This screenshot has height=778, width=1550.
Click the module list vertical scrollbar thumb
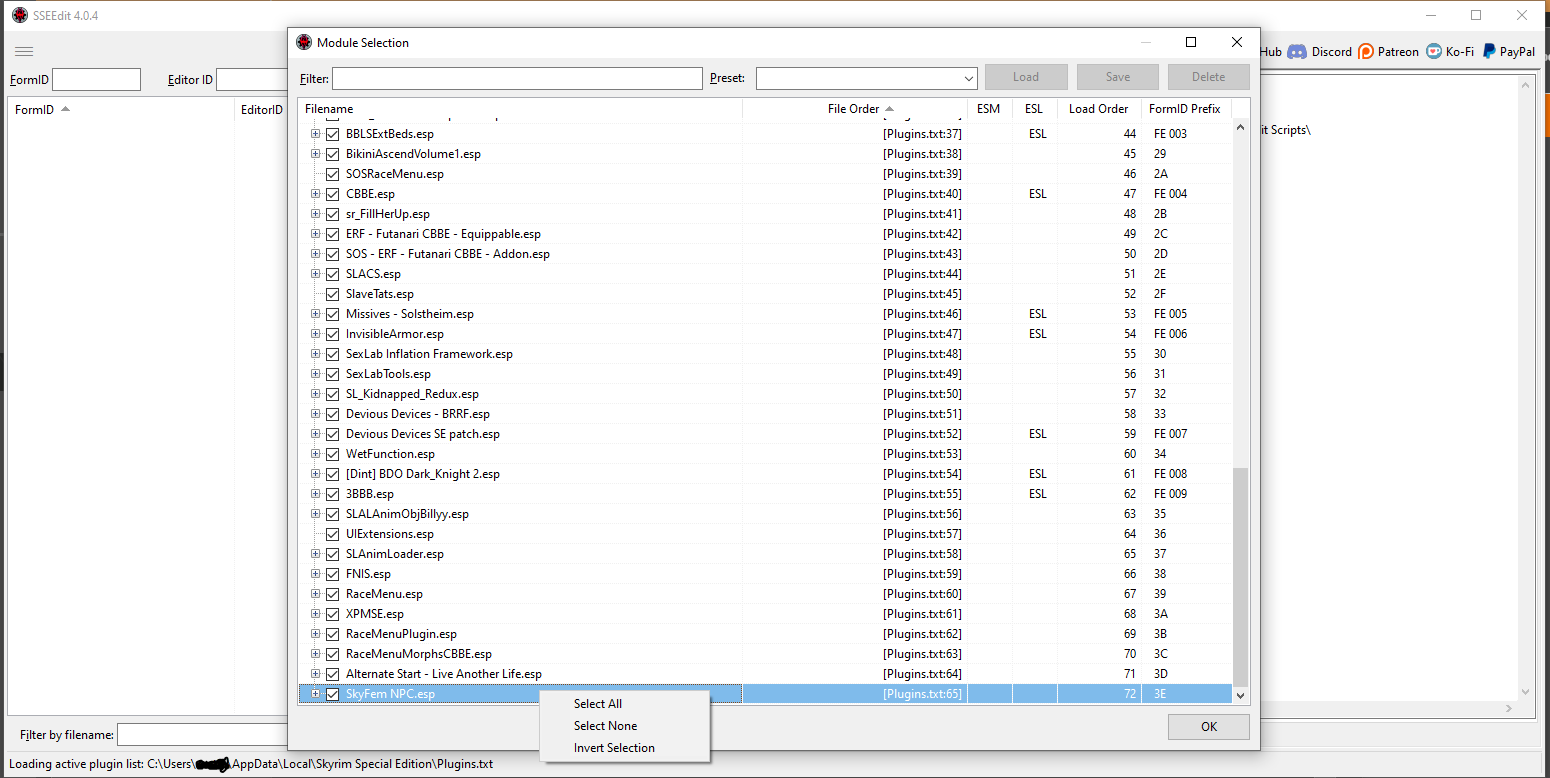coord(1241,577)
